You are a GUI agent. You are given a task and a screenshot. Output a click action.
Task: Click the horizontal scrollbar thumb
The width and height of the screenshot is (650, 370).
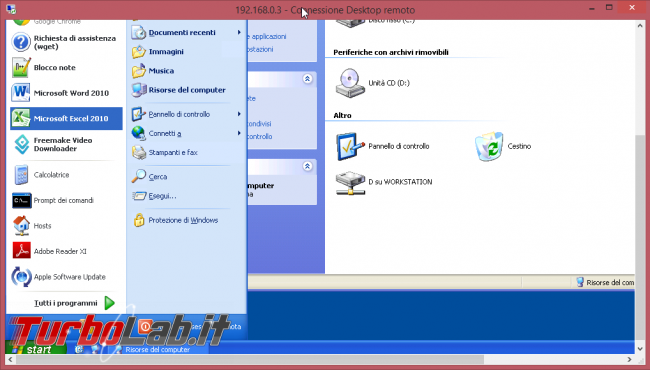250,360
